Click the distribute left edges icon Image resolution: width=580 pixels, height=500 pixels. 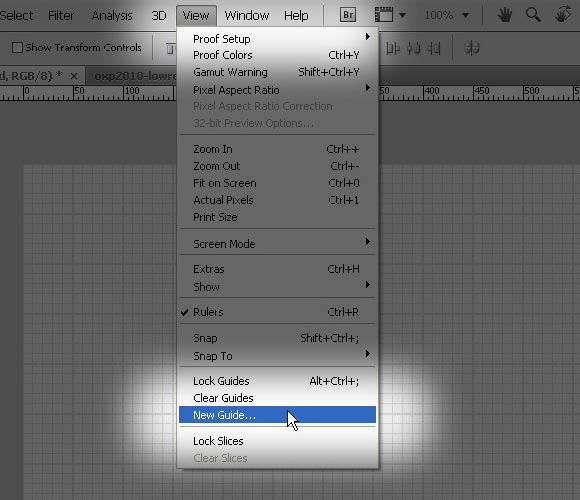(x=393, y=48)
